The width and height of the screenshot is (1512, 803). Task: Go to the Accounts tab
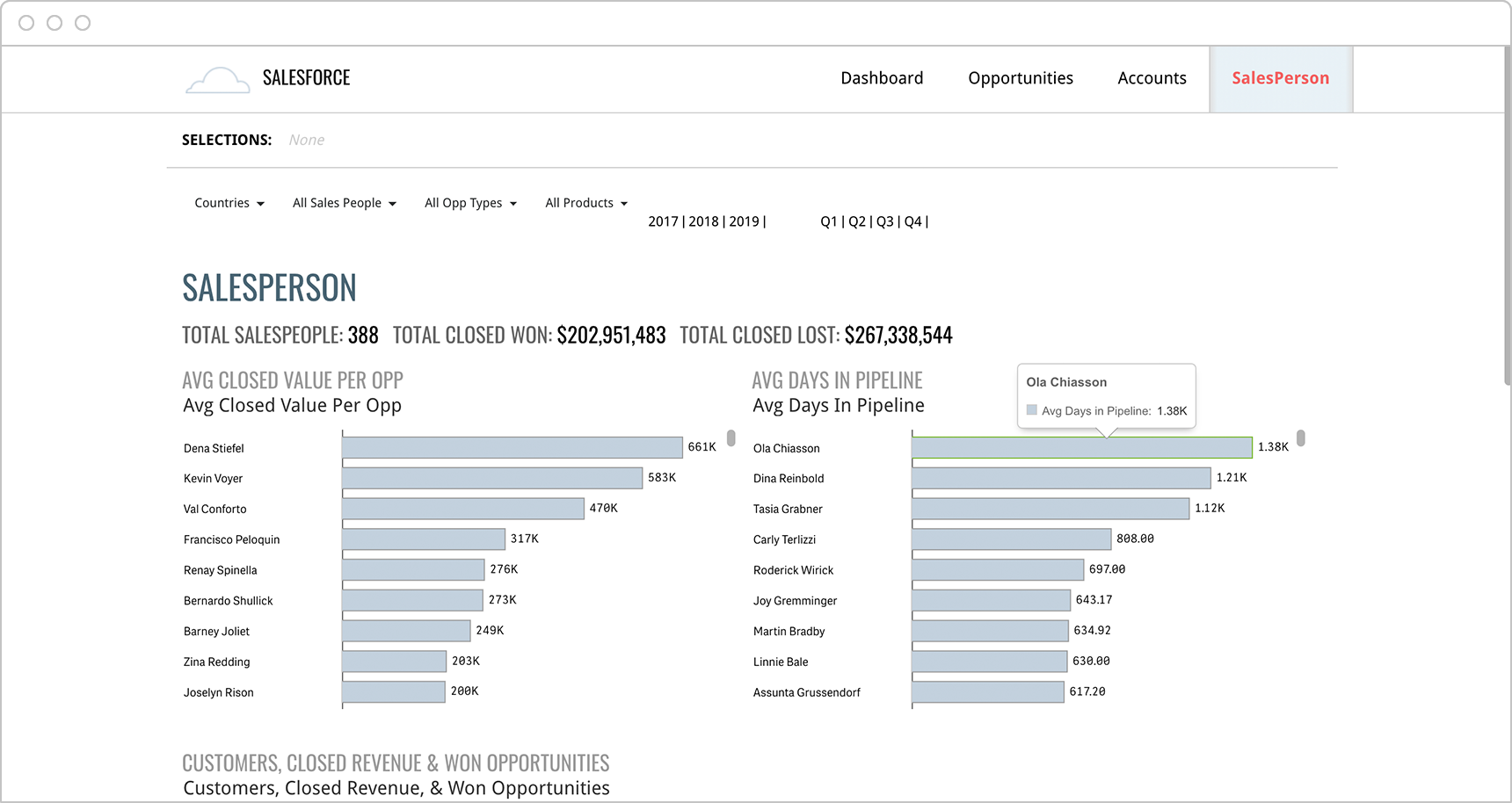1152,78
